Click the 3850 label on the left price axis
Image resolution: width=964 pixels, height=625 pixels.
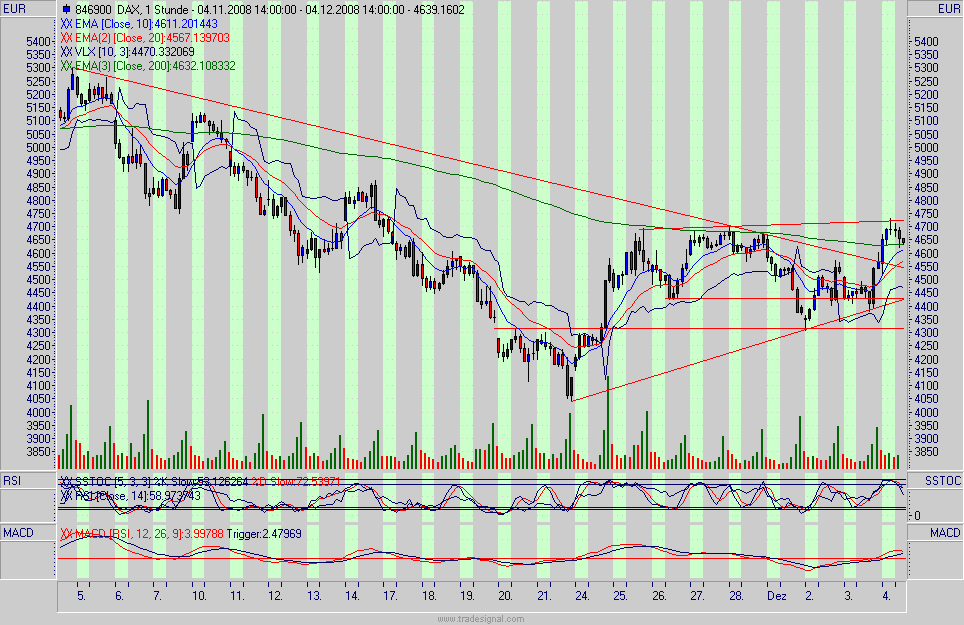(39, 452)
